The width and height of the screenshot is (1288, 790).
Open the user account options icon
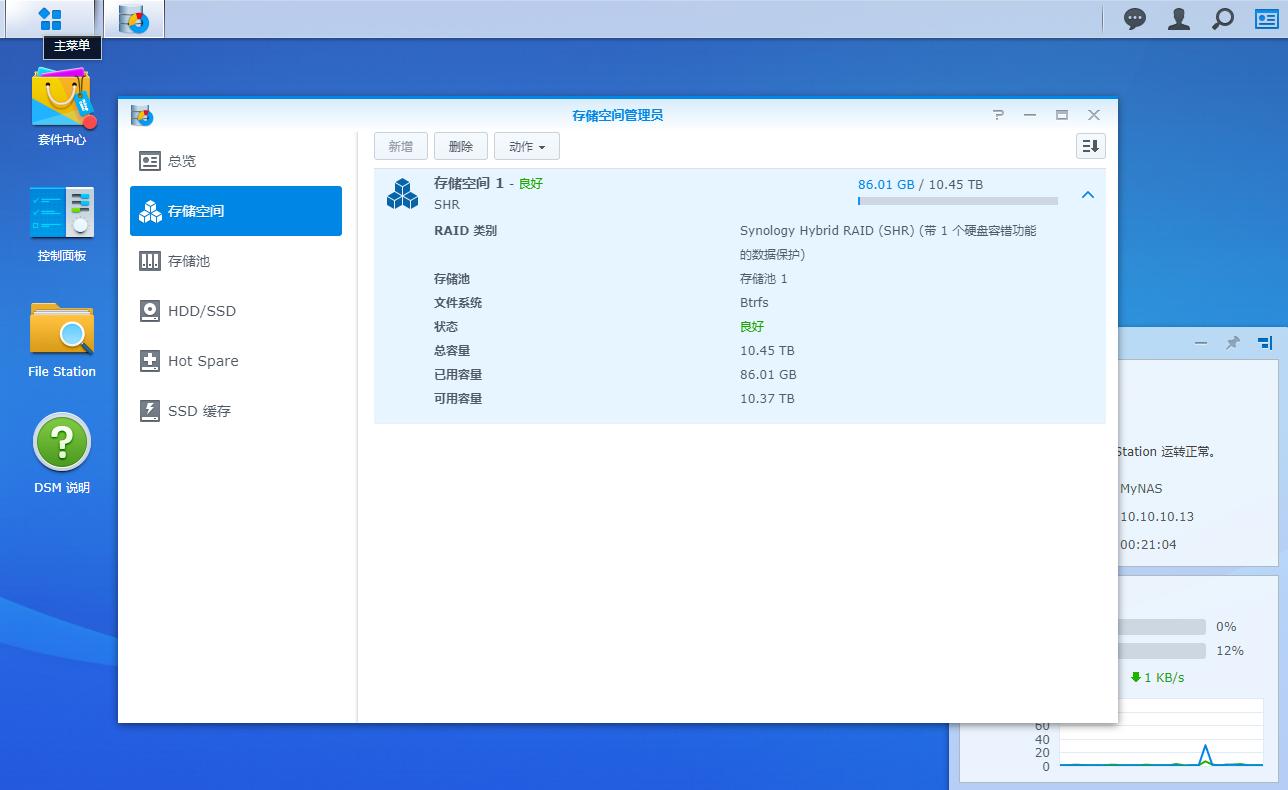click(x=1179, y=19)
